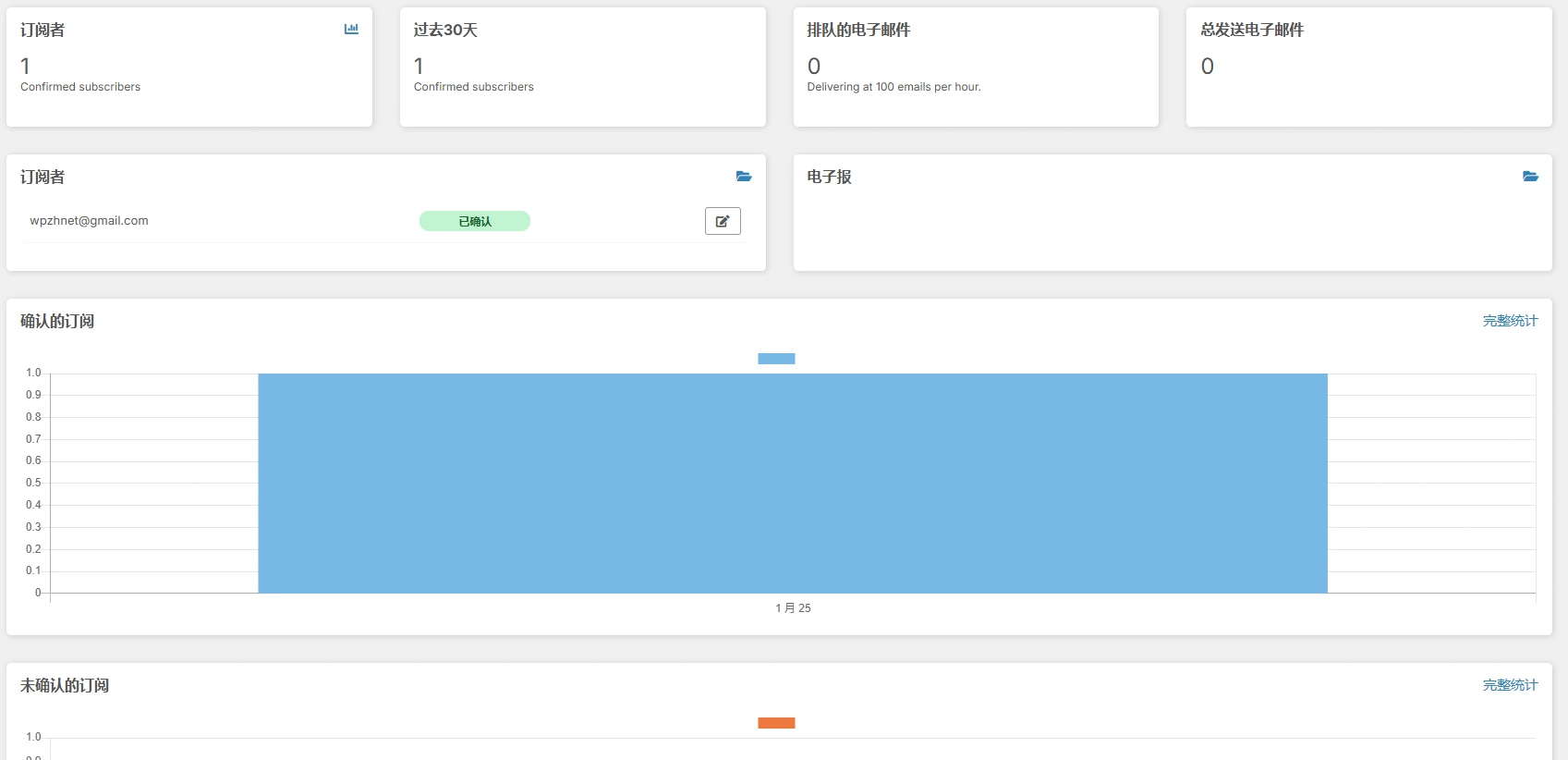The height and width of the screenshot is (760, 1568).
Task: Select the email wpzhnet@gmail.com text
Action: click(89, 221)
